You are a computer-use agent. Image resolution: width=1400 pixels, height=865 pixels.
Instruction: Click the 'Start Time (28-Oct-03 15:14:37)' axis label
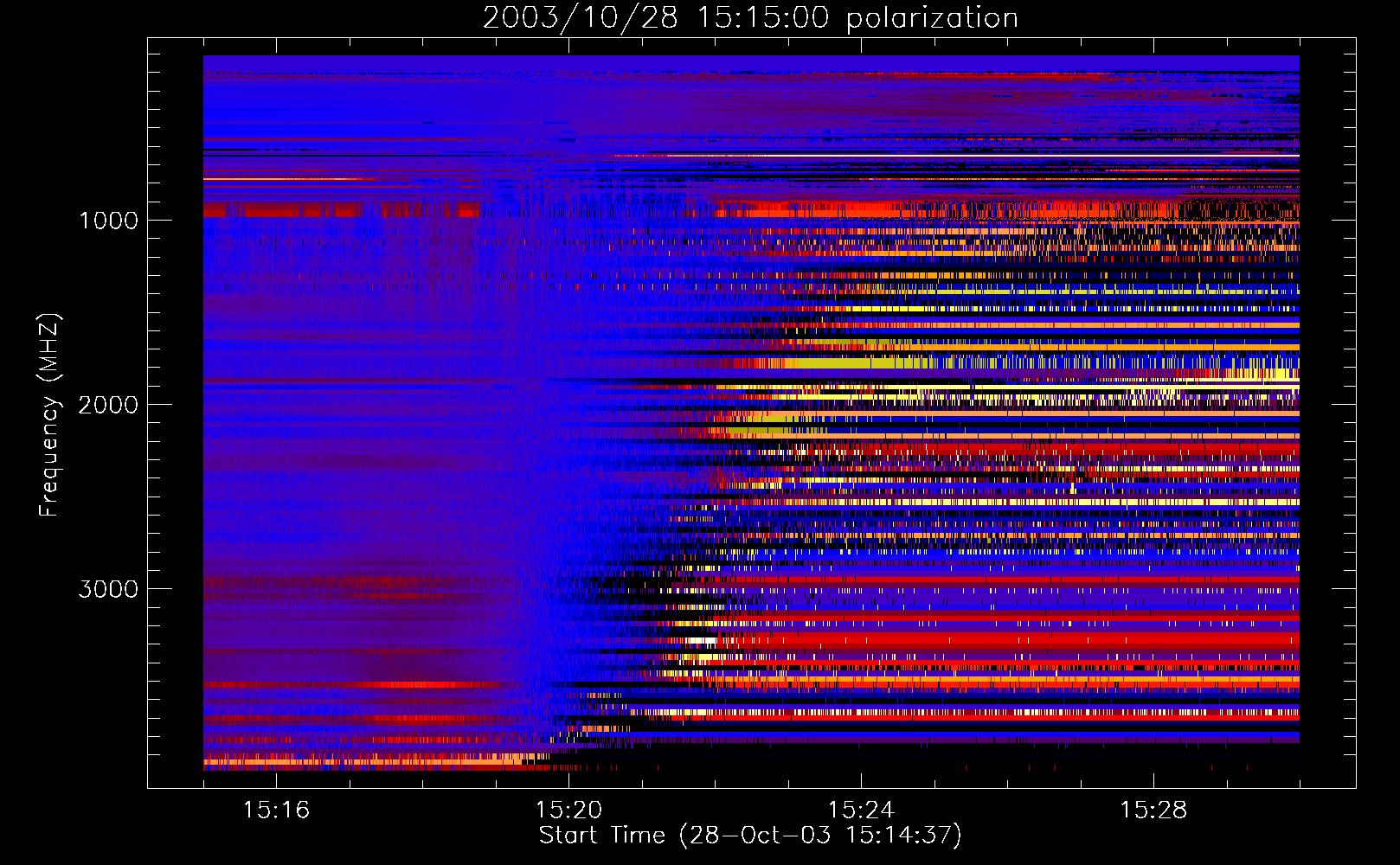tap(750, 836)
